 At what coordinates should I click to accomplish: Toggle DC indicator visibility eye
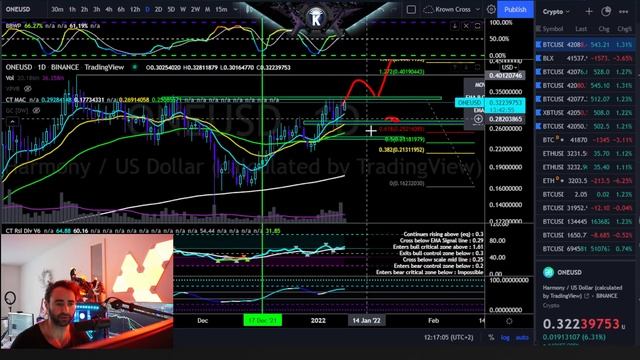tap(36, 110)
